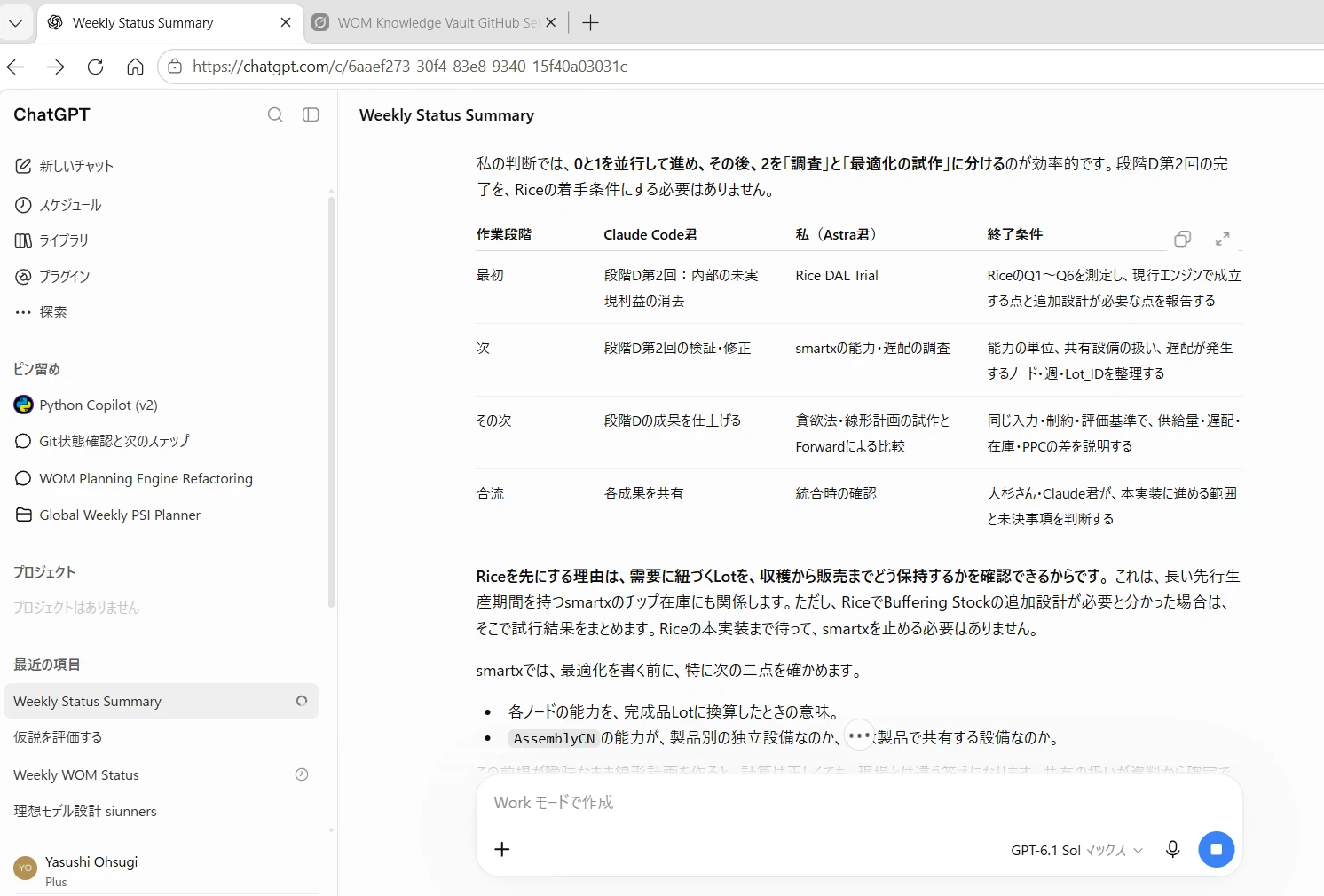The width and height of the screenshot is (1324, 896).
Task: Click clock icon beside Weekly WOM Status
Action: pyautogui.click(x=302, y=774)
